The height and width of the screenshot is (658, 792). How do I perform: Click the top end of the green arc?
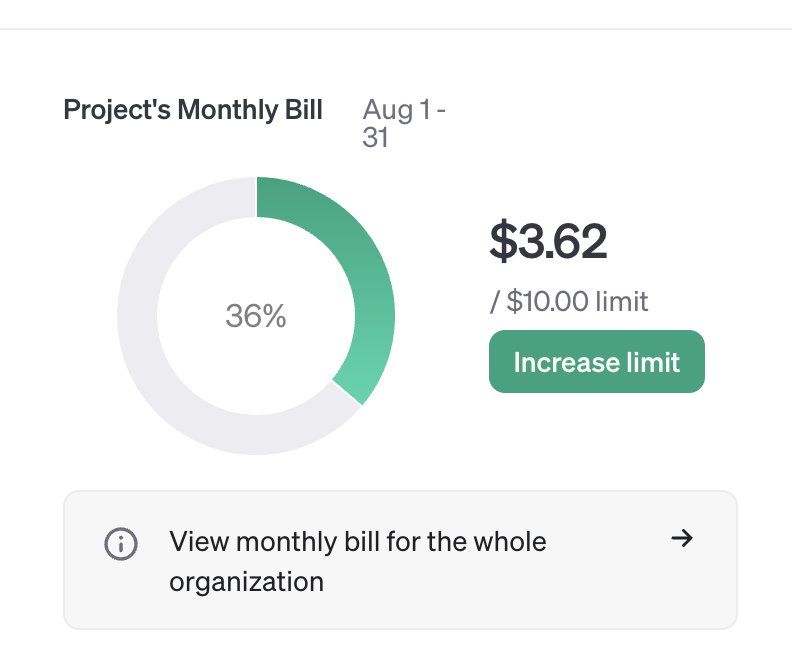pos(264,196)
